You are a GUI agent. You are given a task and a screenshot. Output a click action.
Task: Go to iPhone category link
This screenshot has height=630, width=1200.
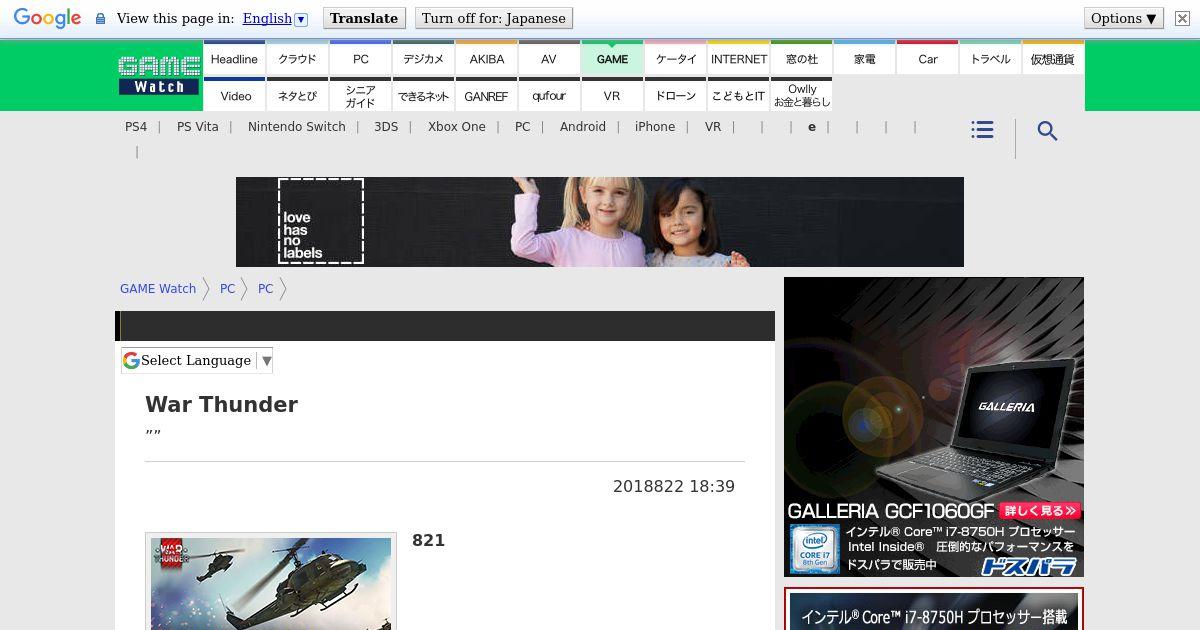[655, 127]
